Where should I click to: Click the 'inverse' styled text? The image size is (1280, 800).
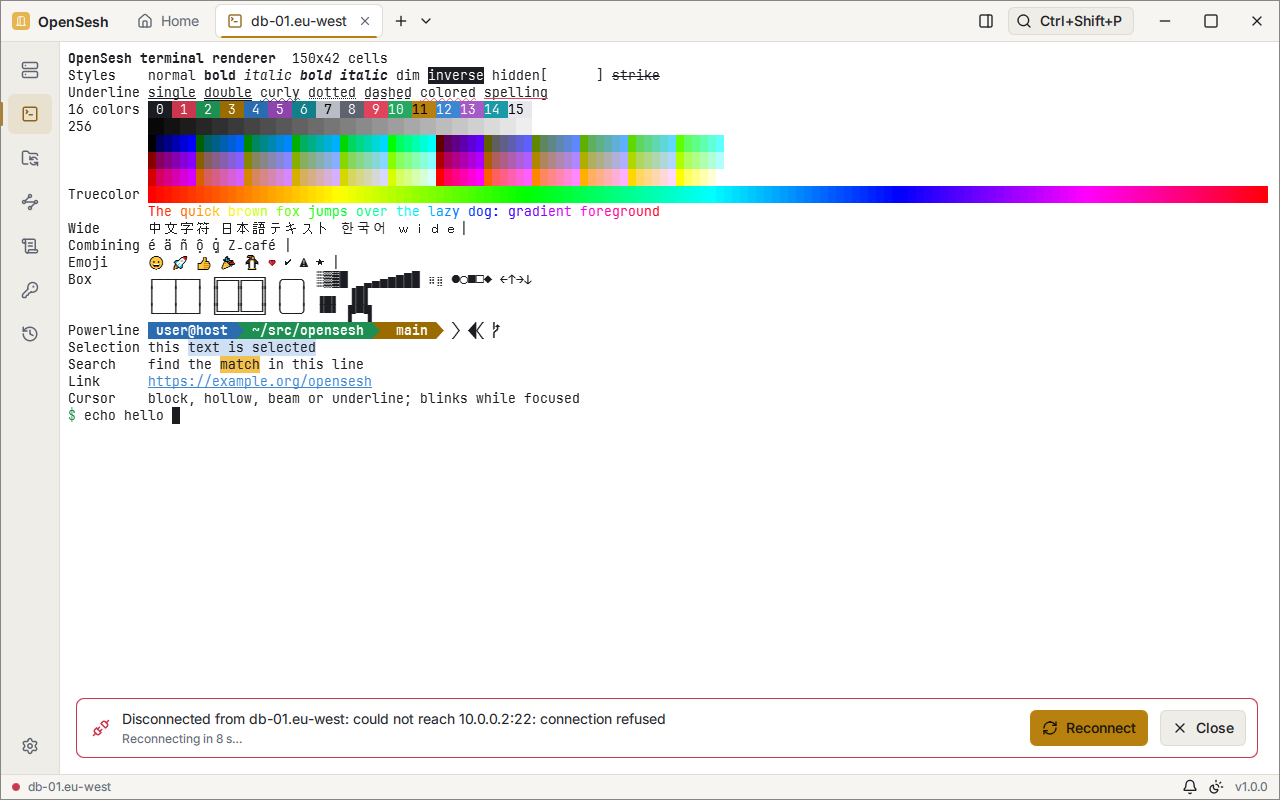(456, 76)
